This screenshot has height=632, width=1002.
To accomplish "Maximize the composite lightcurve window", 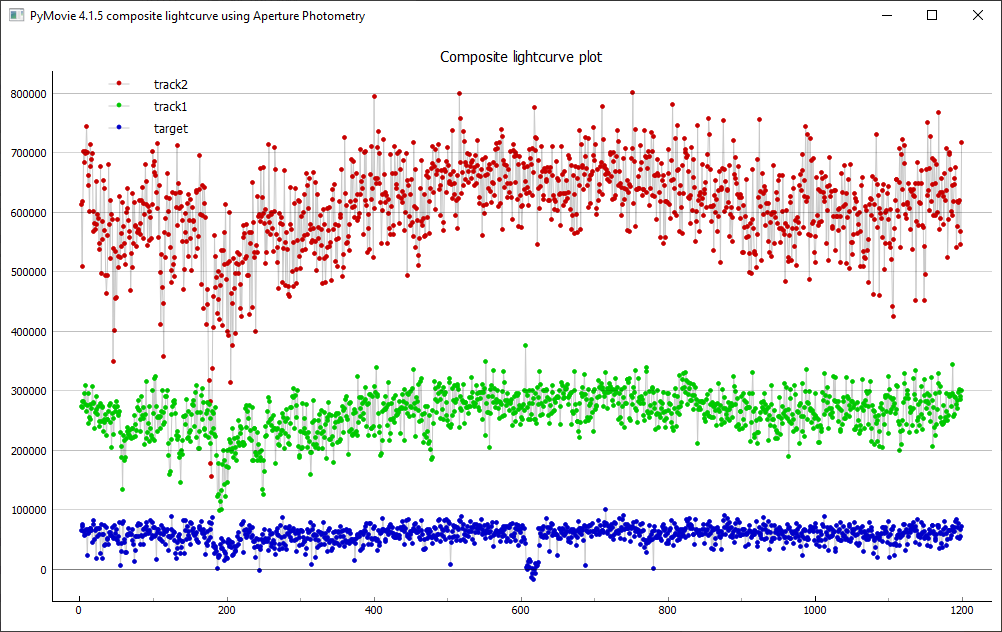I will pos(932,16).
